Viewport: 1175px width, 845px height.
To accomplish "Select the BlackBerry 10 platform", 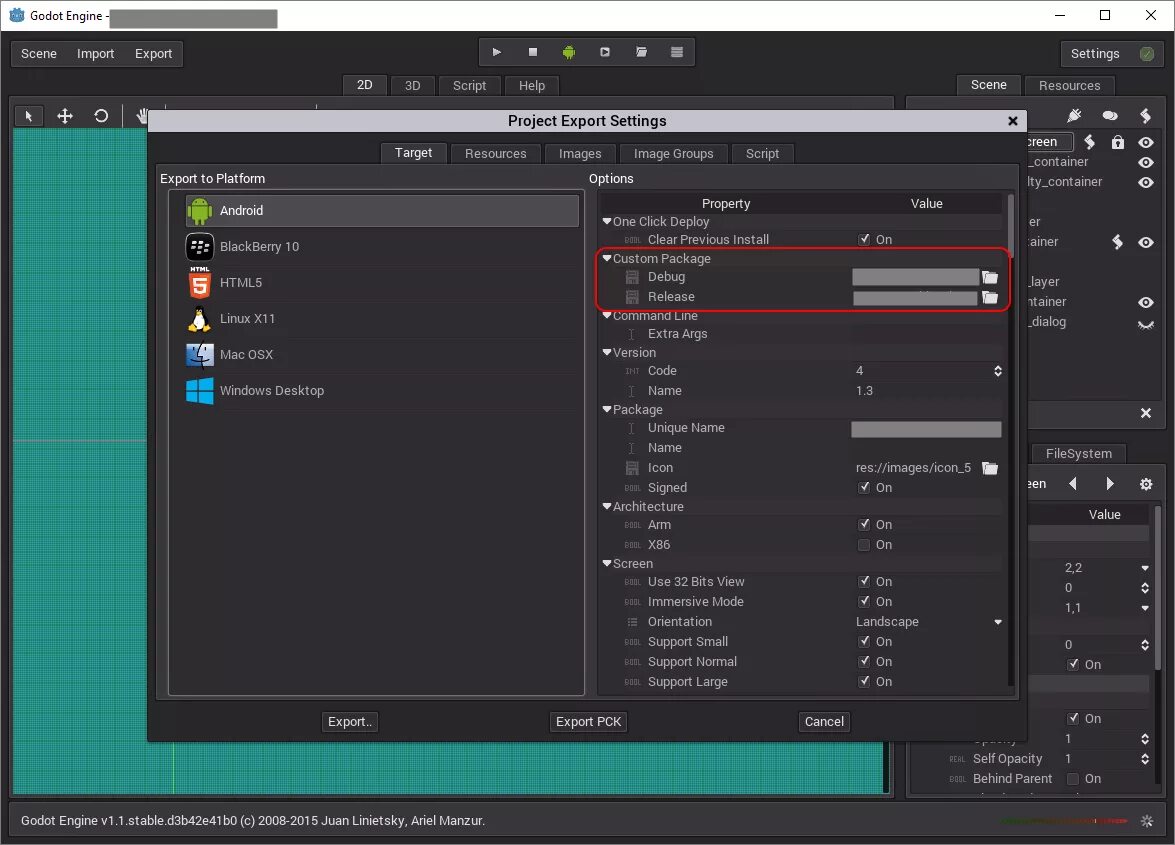I will point(382,246).
